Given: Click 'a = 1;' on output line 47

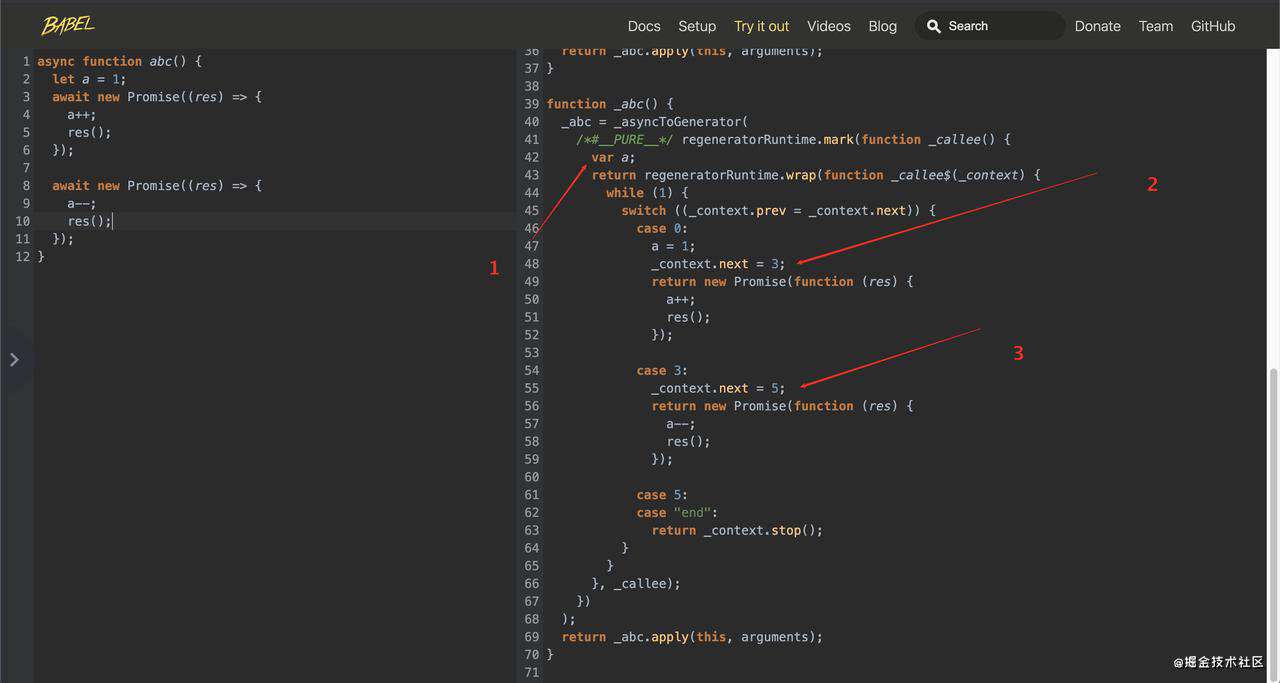Looking at the screenshot, I should point(674,246).
